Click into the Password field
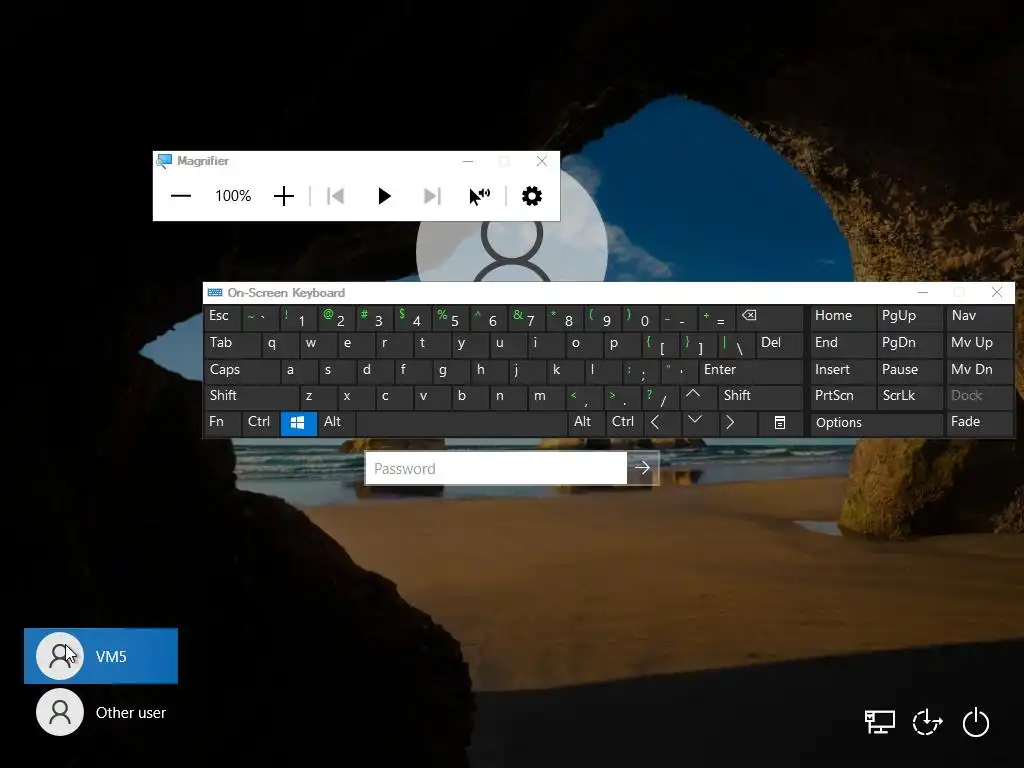Screen dimensions: 1024x768 point(496,468)
